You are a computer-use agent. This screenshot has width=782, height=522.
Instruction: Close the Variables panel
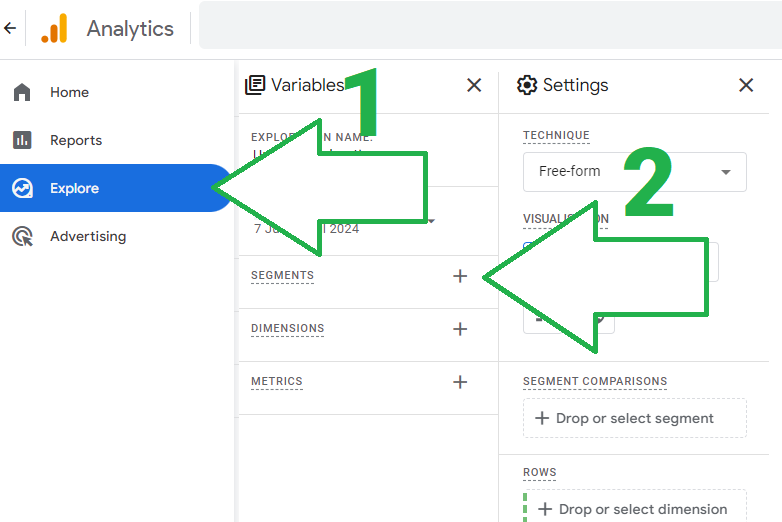click(x=474, y=85)
